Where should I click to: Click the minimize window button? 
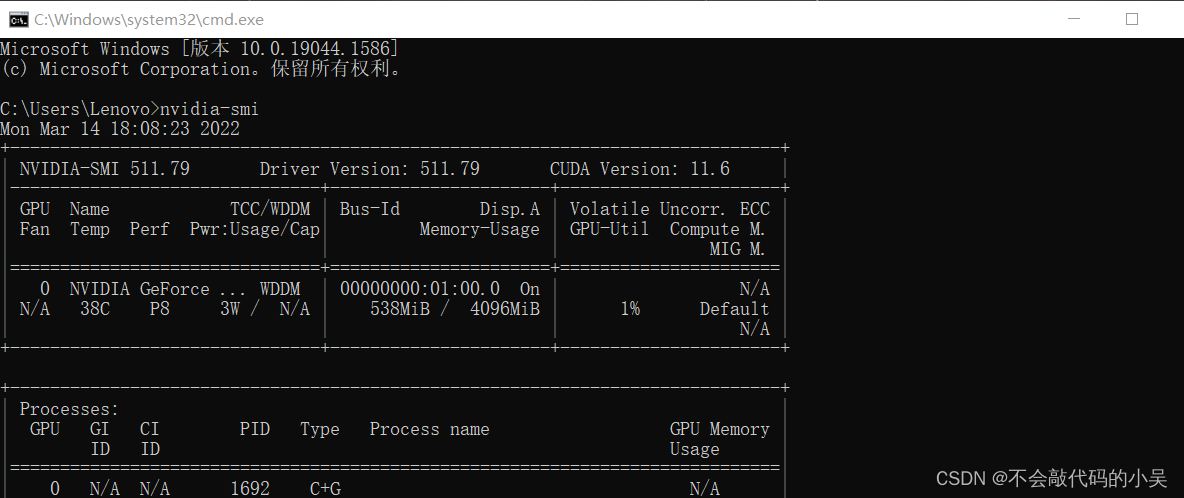(x=1072, y=20)
